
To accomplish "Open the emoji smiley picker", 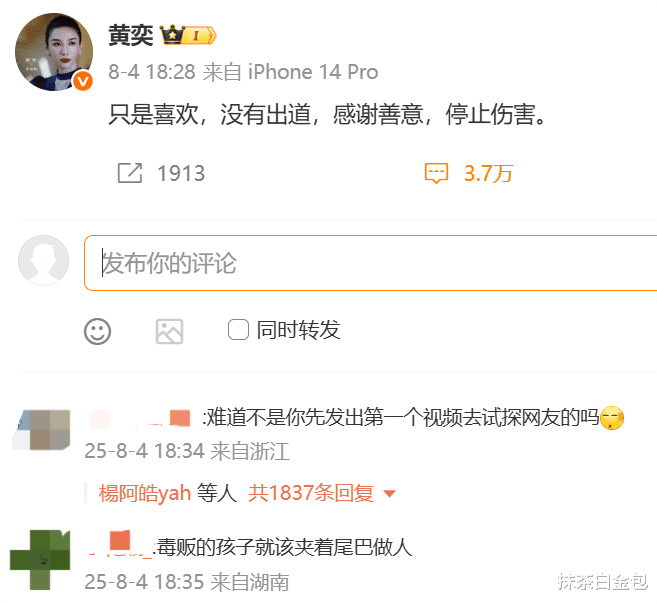I will (97, 331).
